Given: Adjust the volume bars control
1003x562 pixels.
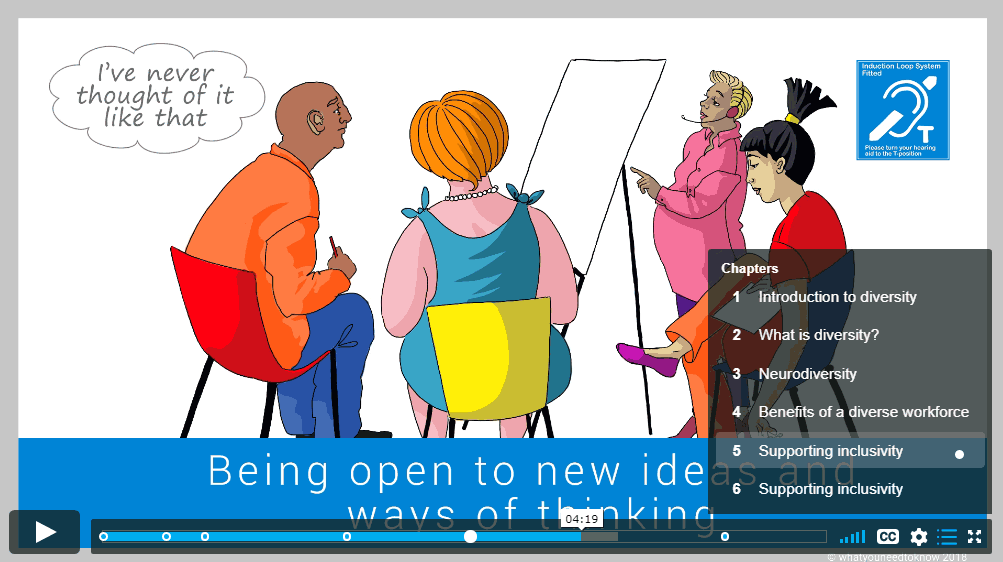Looking at the screenshot, I should click(x=852, y=537).
